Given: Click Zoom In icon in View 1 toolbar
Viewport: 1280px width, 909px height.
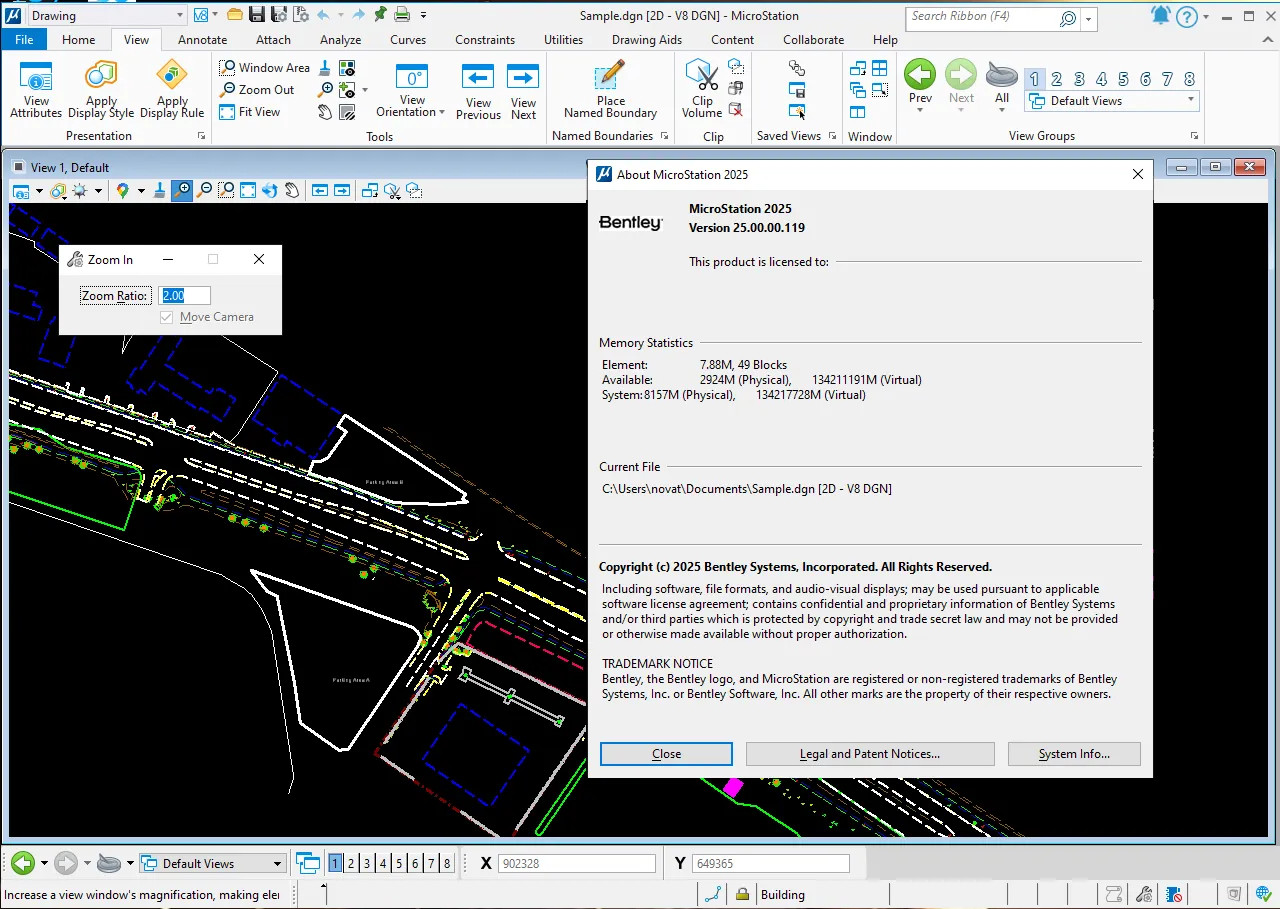Looking at the screenshot, I should 182,190.
